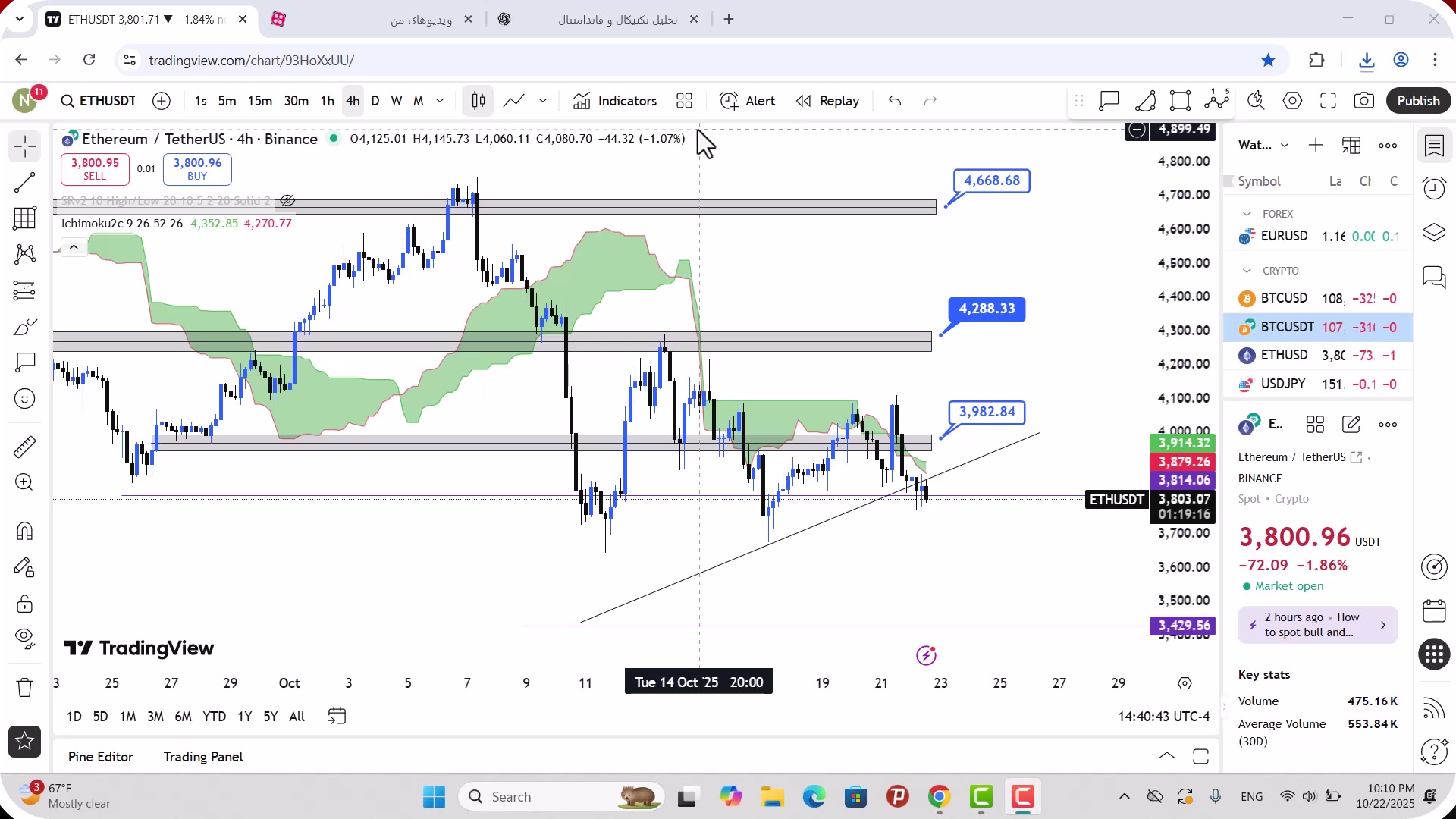The image size is (1456, 819).
Task: Expand the line chart style dropdown
Action: click(543, 101)
